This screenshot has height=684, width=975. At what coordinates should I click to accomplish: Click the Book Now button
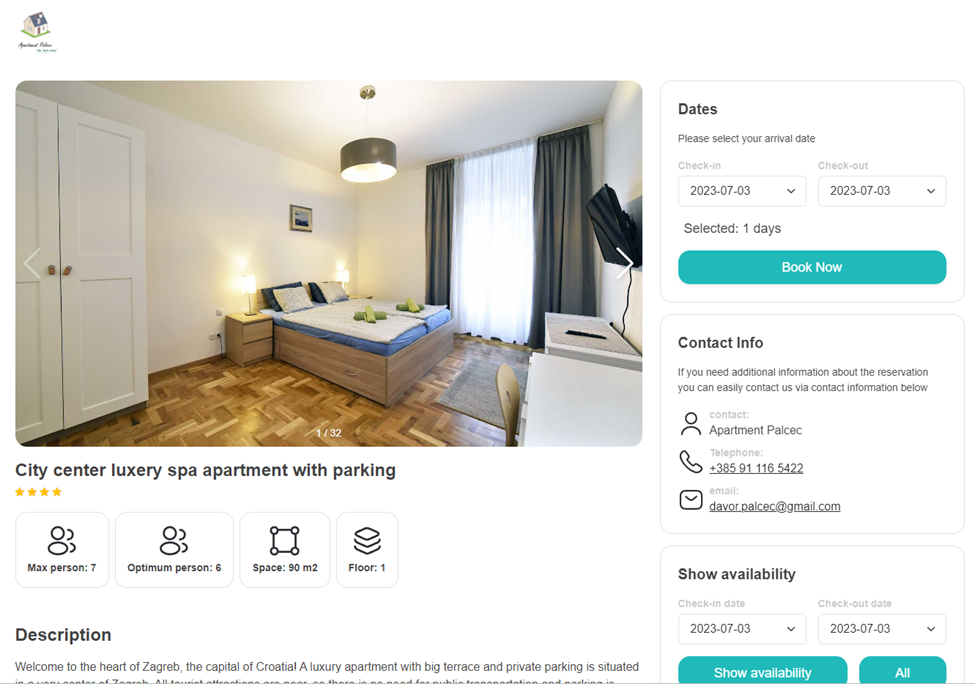[812, 267]
